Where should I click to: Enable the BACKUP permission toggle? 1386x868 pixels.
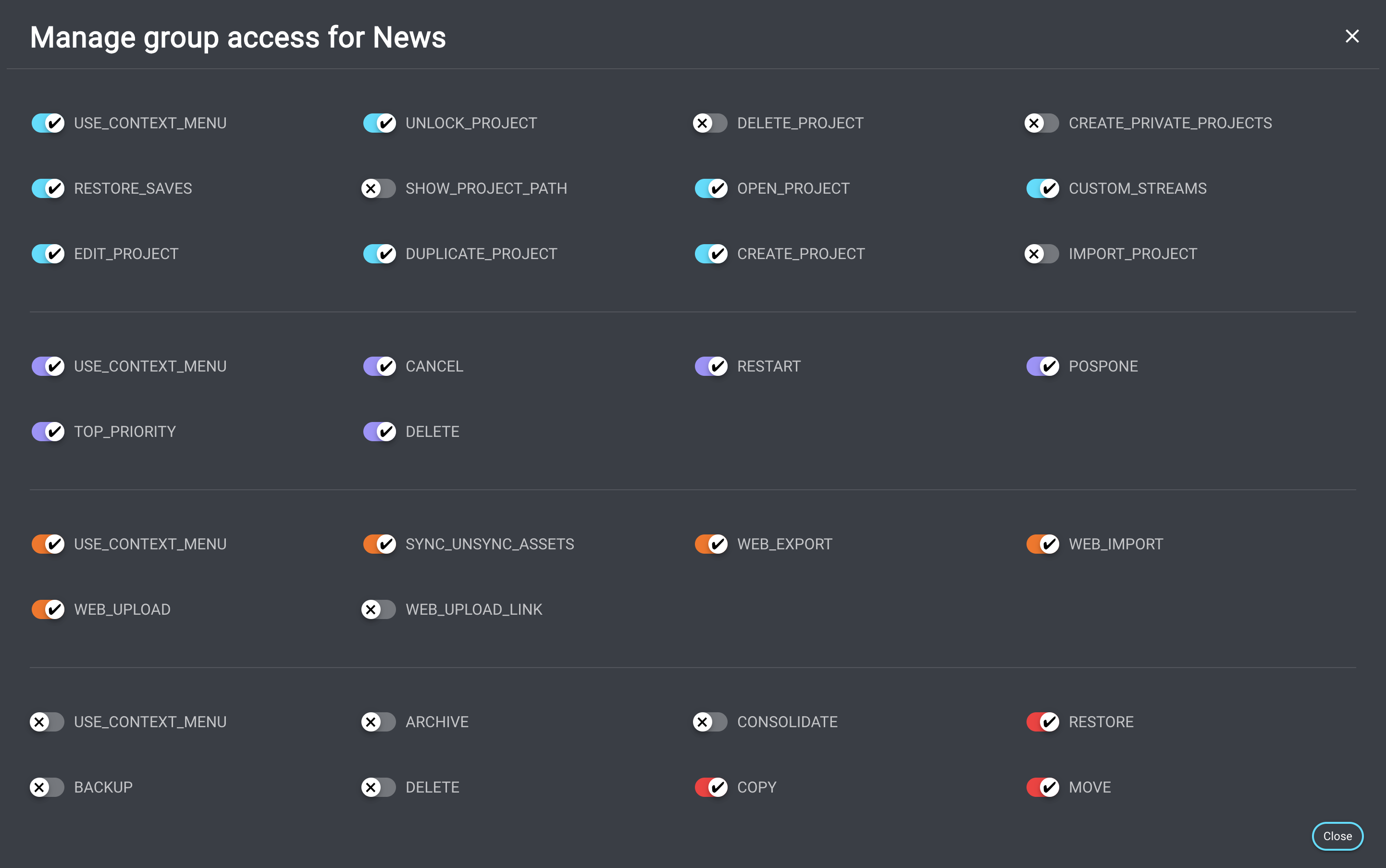coord(47,787)
